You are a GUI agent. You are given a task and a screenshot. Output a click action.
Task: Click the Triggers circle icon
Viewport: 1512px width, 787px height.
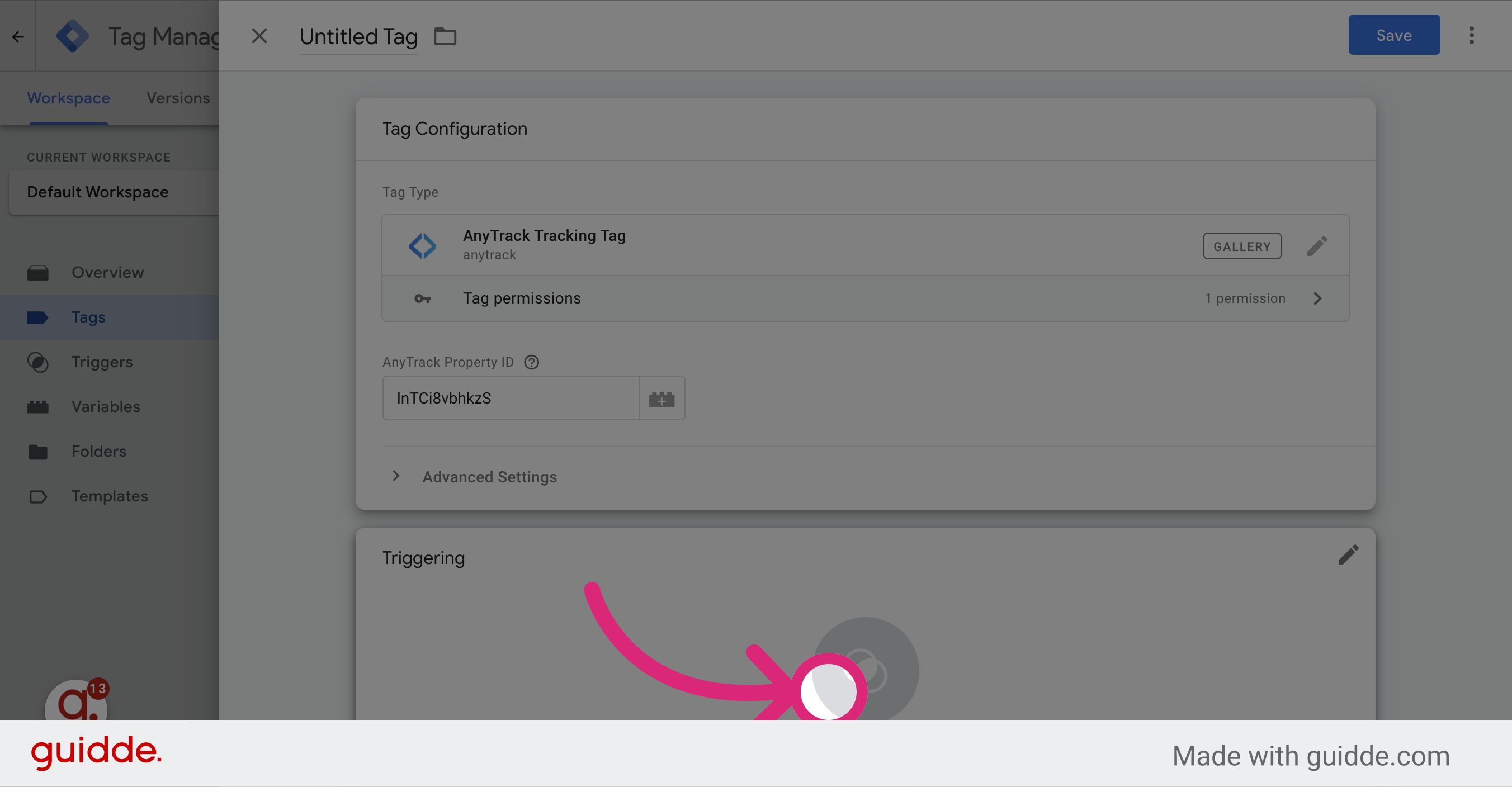pos(38,362)
